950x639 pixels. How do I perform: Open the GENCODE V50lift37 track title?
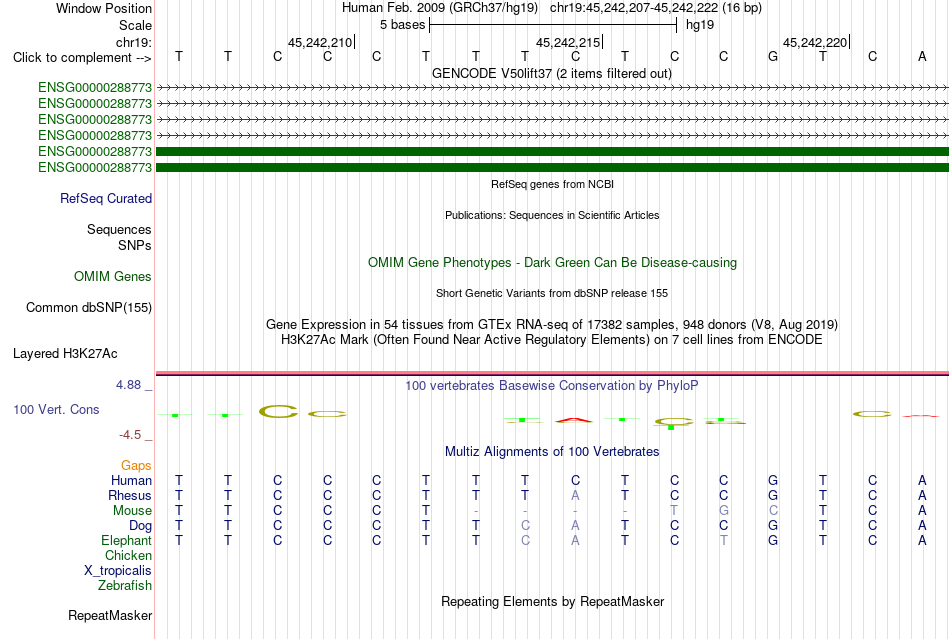(552, 73)
